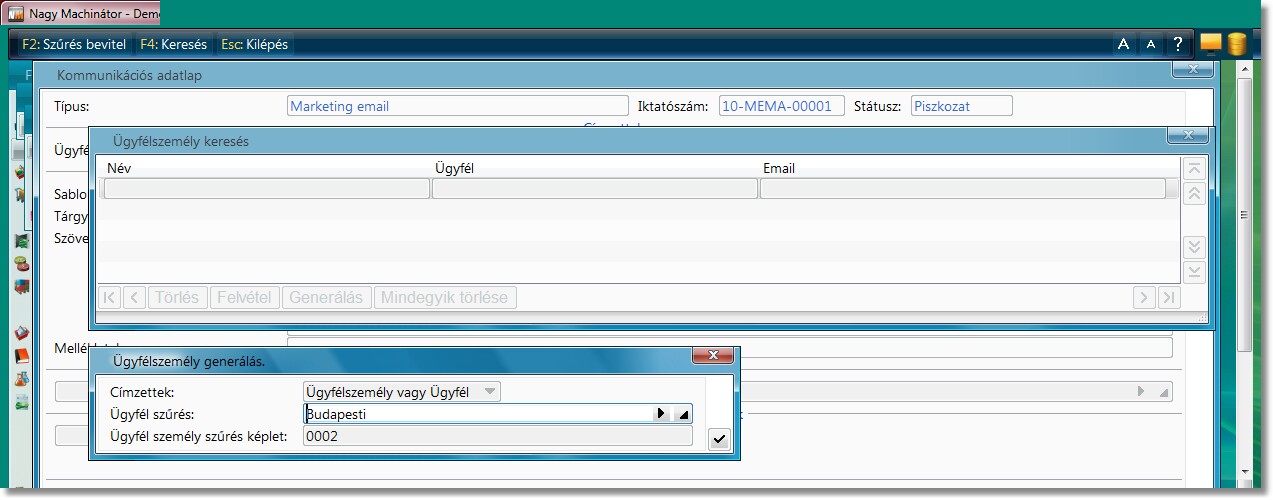Click the Ügyfél személy szűrés képlet field

pos(497,436)
